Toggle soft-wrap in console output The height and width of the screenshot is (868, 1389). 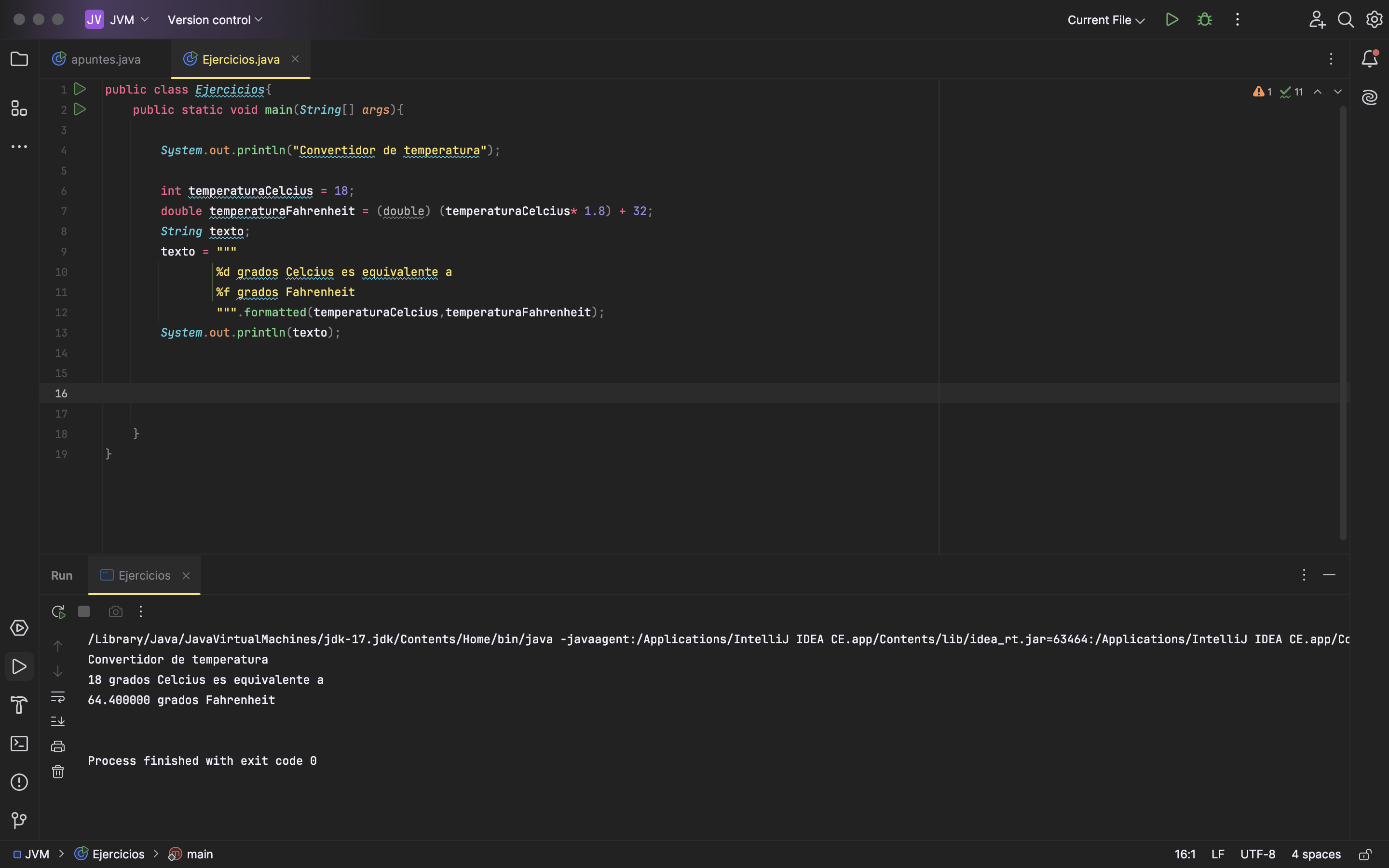coord(58,696)
